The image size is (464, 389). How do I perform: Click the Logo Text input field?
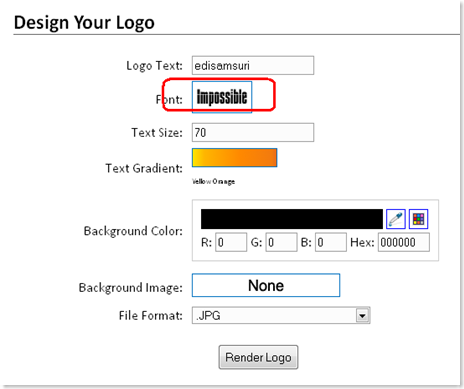coord(253,65)
